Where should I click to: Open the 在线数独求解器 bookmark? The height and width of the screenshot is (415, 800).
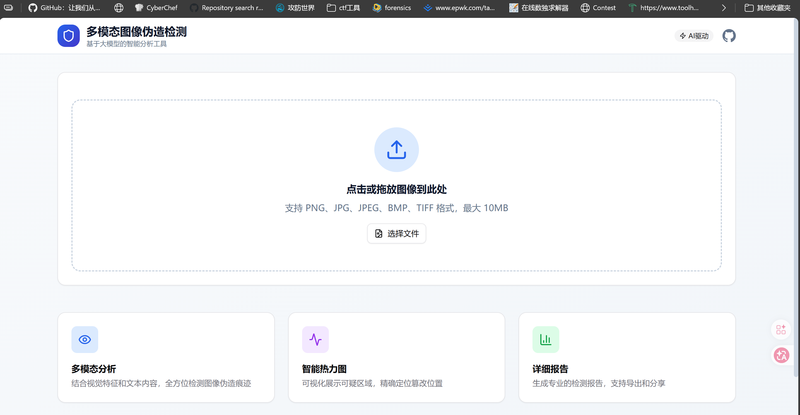[x=538, y=7]
